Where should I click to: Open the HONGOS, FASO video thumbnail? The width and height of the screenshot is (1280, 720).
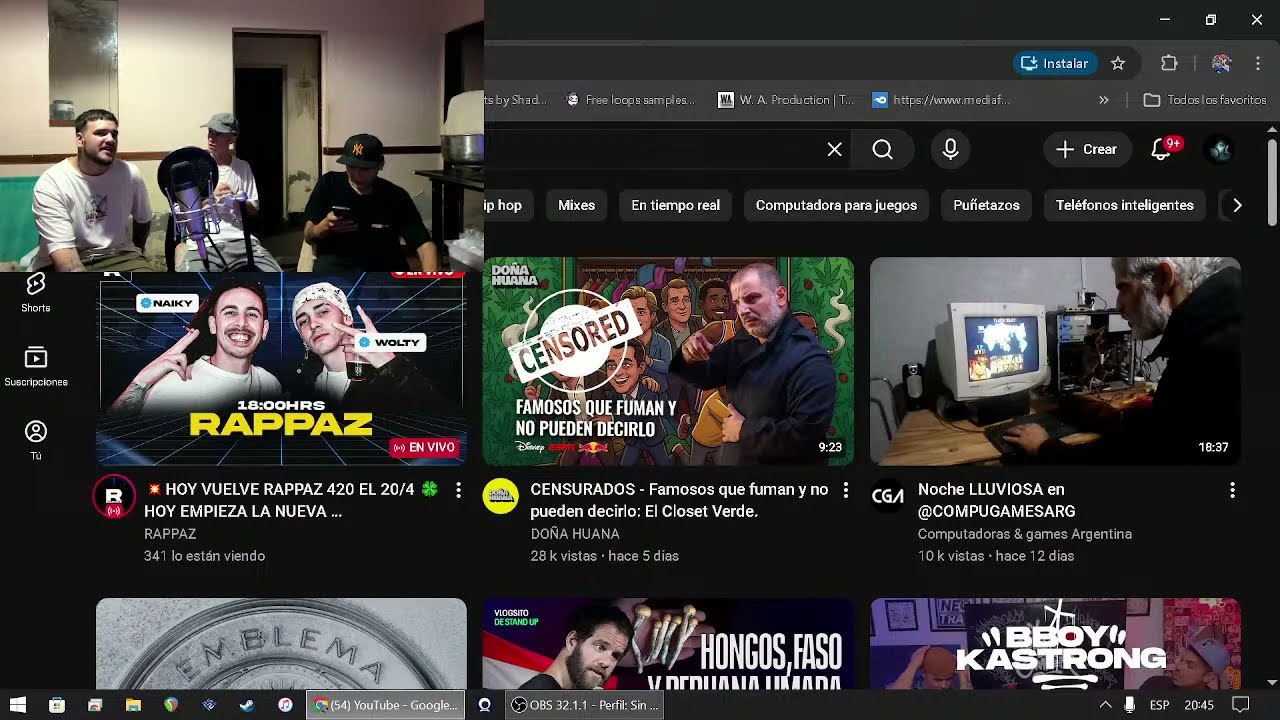click(x=668, y=644)
